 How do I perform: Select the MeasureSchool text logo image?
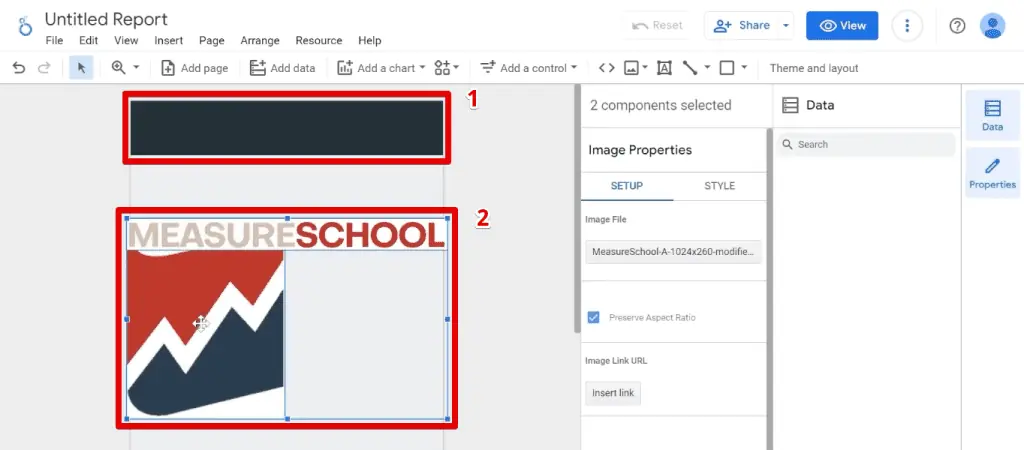287,234
